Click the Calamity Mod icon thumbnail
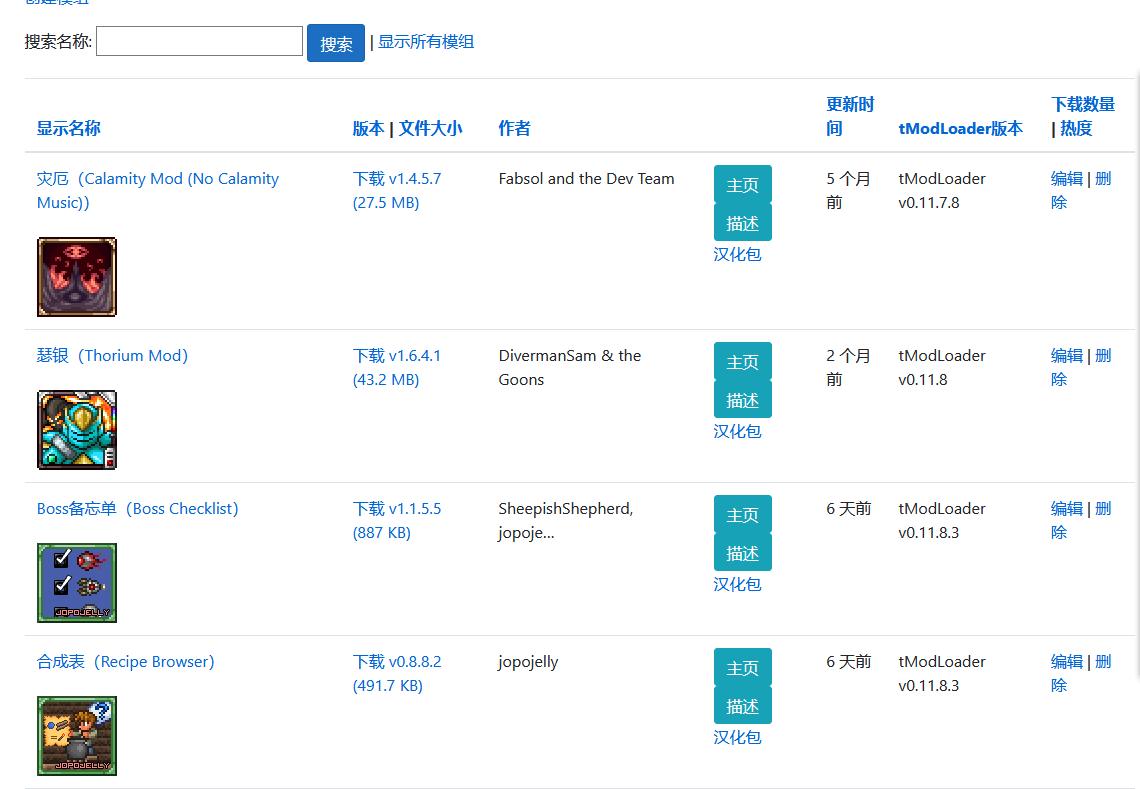 (77, 277)
